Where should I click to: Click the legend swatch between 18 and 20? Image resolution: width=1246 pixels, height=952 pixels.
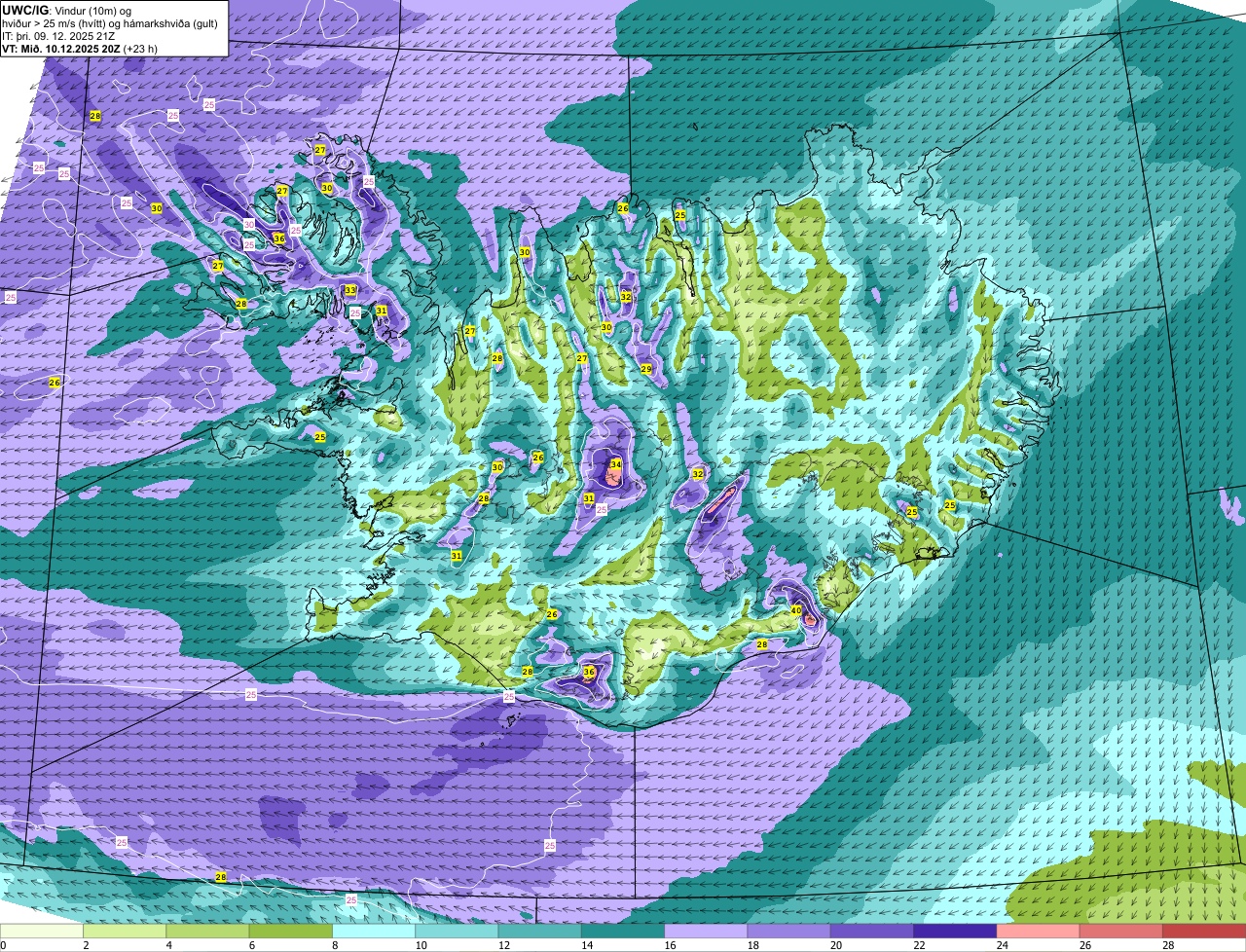pyautogui.click(x=789, y=932)
